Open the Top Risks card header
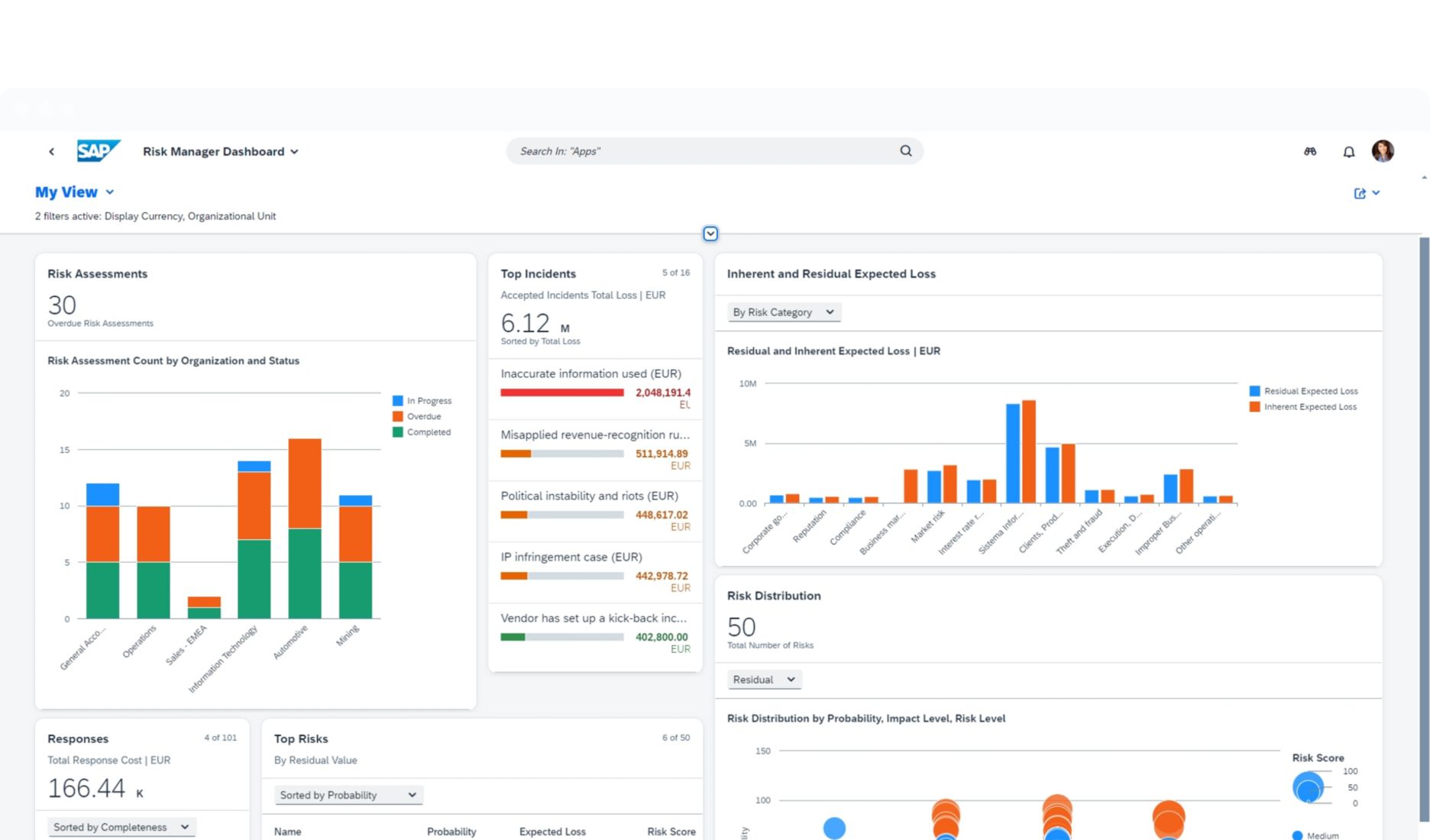 coord(301,738)
